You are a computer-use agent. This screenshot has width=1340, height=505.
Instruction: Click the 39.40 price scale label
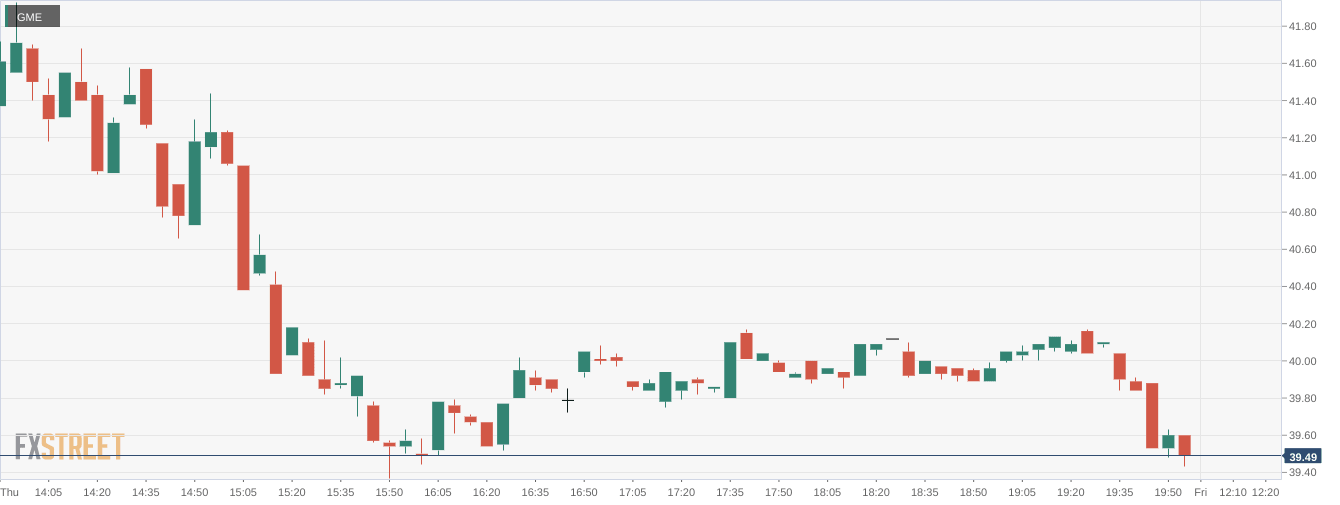[1302, 472]
